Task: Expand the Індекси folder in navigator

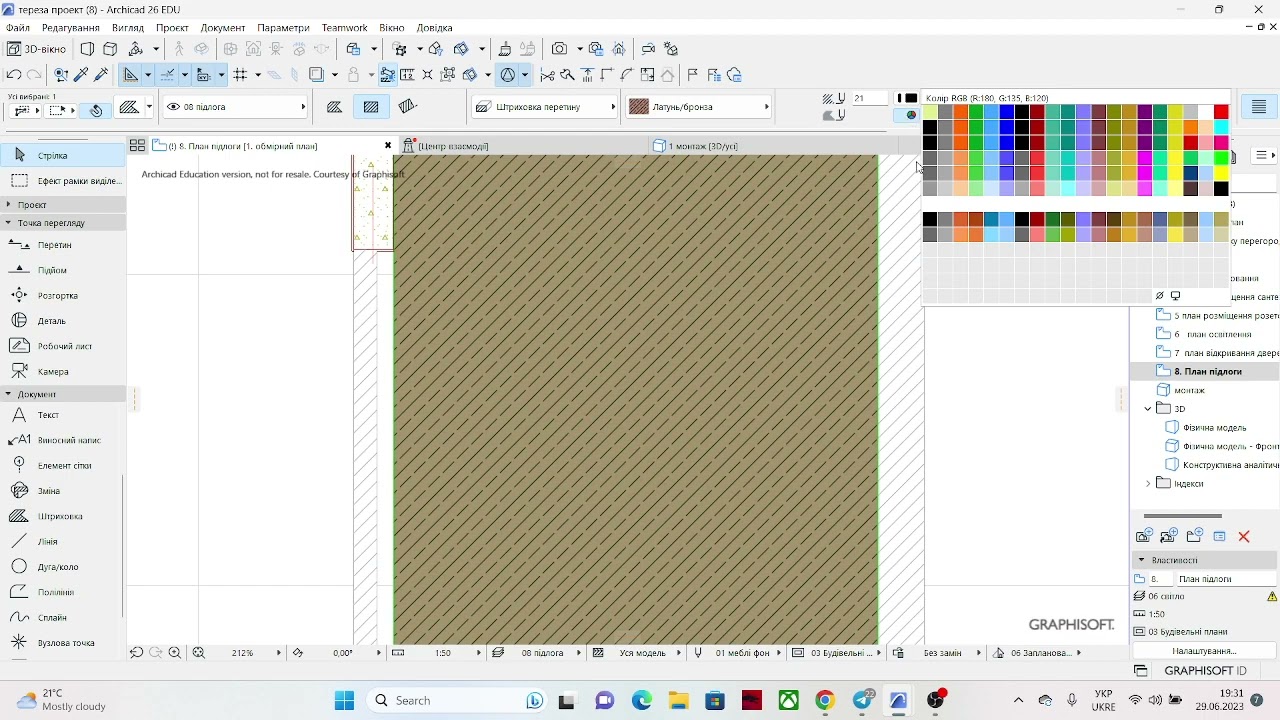Action: pos(1148,484)
